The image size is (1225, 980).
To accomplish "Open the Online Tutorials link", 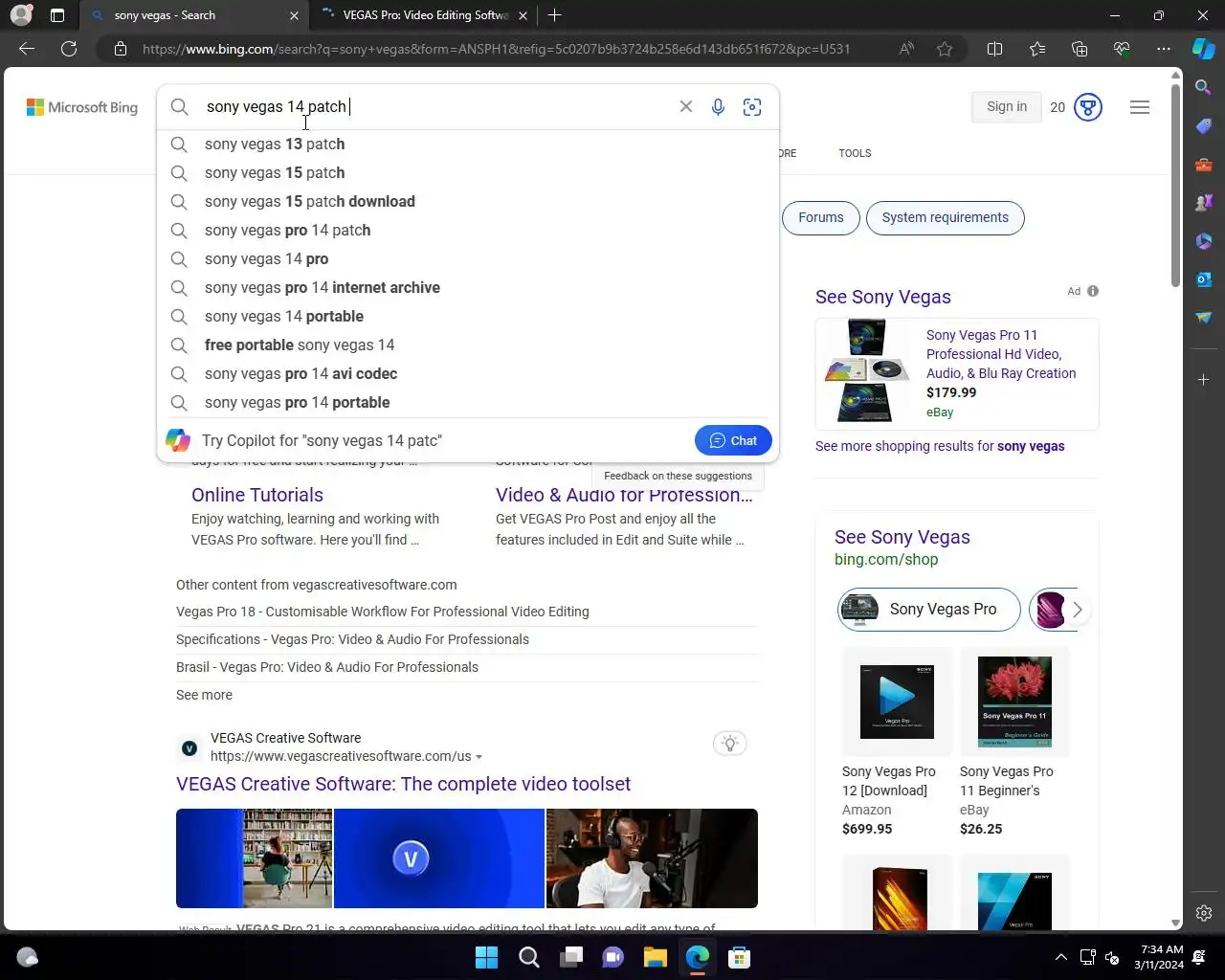I will coord(257,495).
